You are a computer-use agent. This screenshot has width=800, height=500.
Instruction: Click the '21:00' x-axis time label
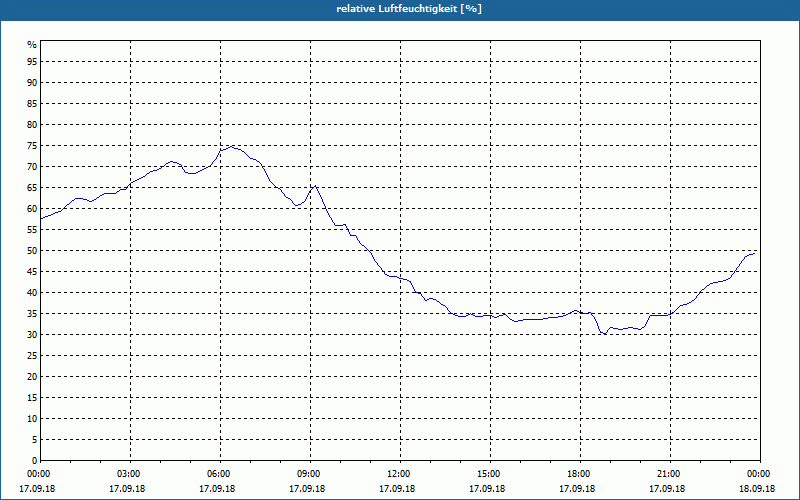668,474
